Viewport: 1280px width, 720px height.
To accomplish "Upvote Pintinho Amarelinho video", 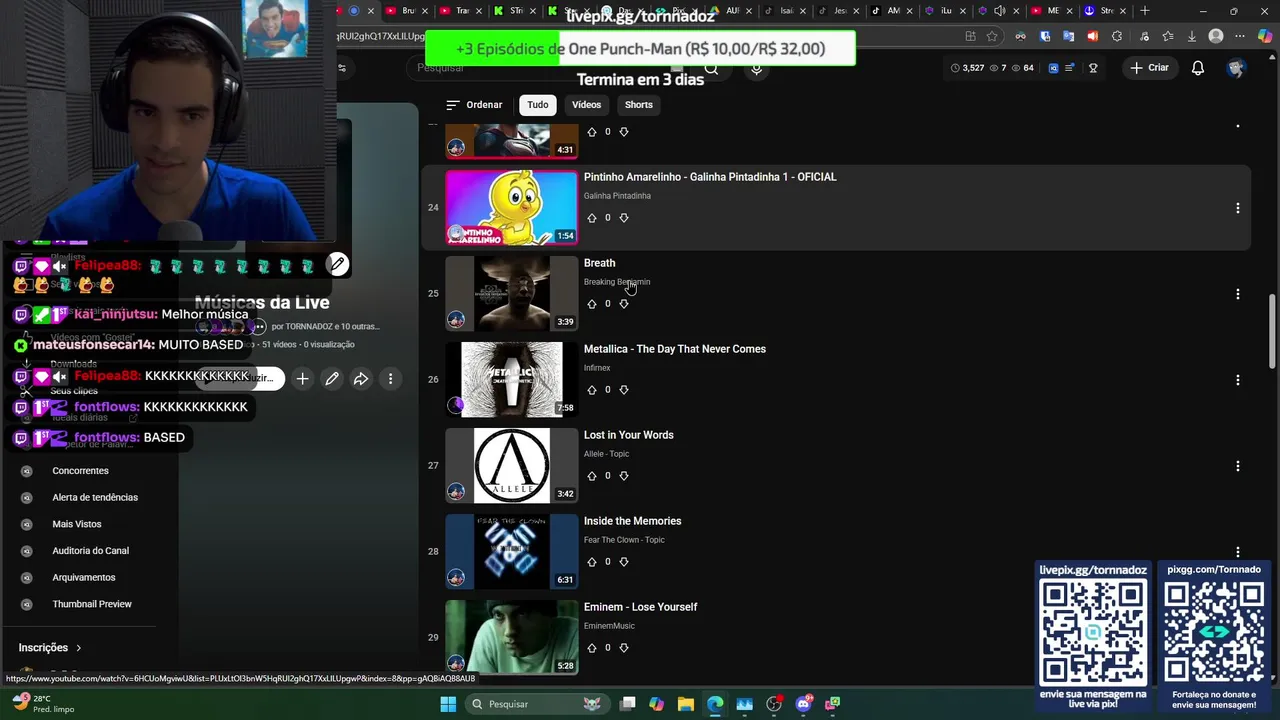I will pos(592,218).
